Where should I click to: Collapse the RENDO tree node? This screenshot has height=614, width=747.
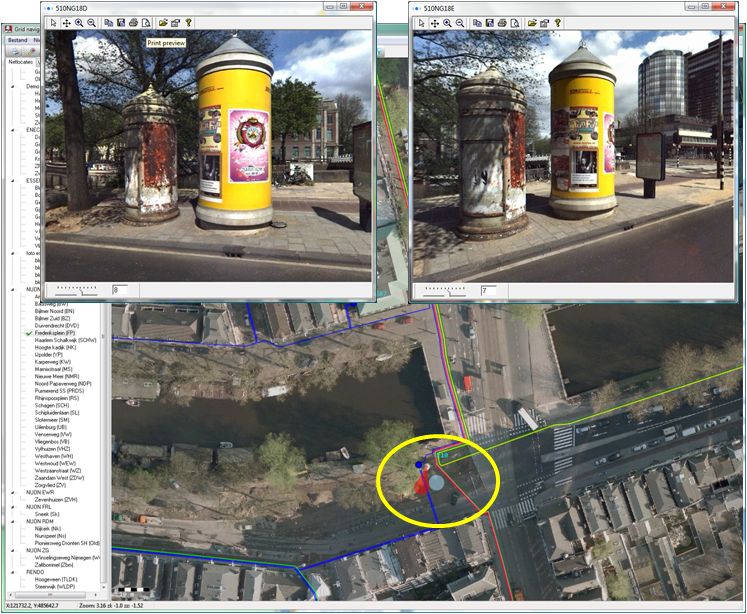[x=12, y=572]
